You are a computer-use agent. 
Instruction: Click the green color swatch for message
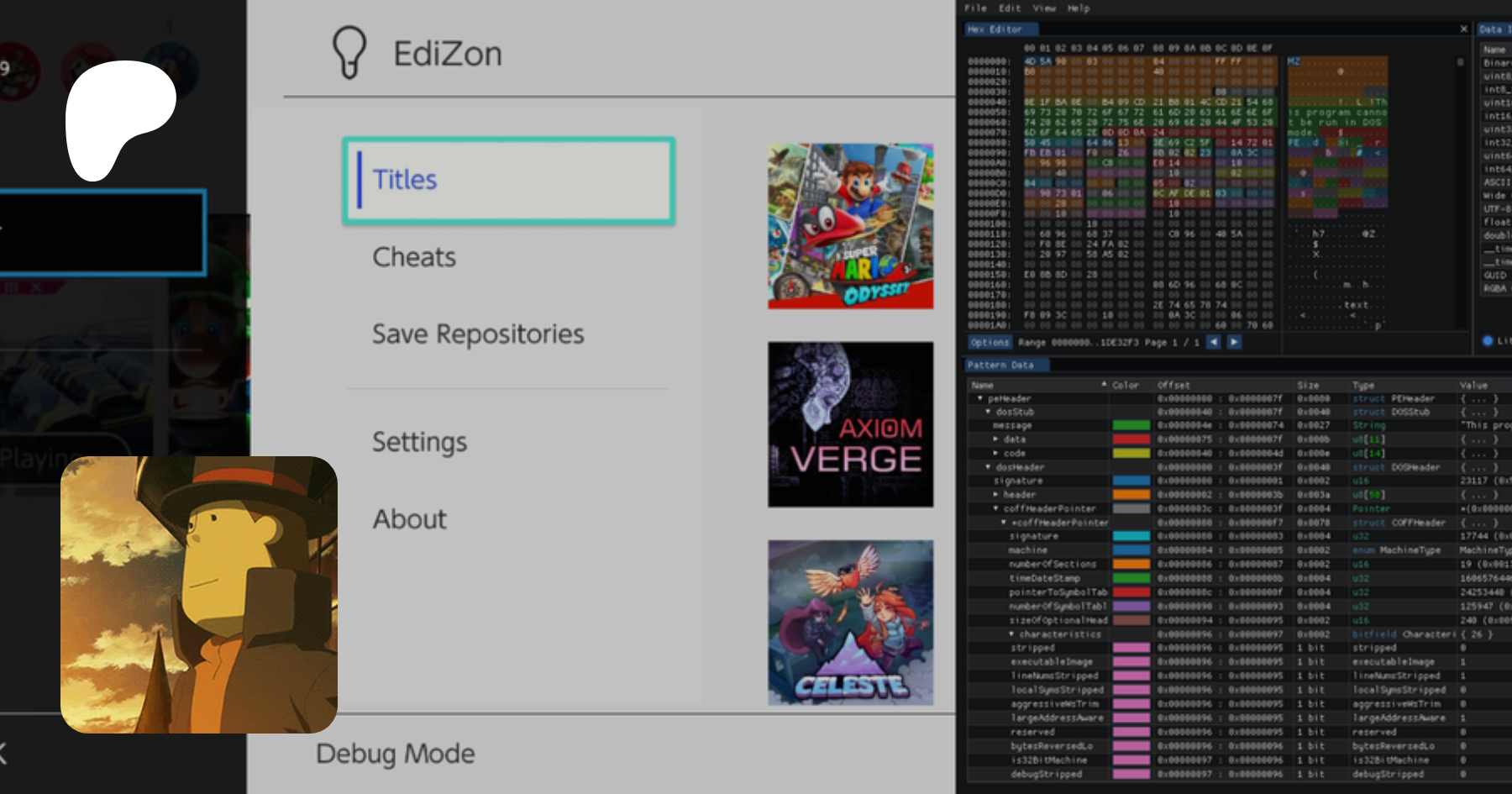point(1131,426)
